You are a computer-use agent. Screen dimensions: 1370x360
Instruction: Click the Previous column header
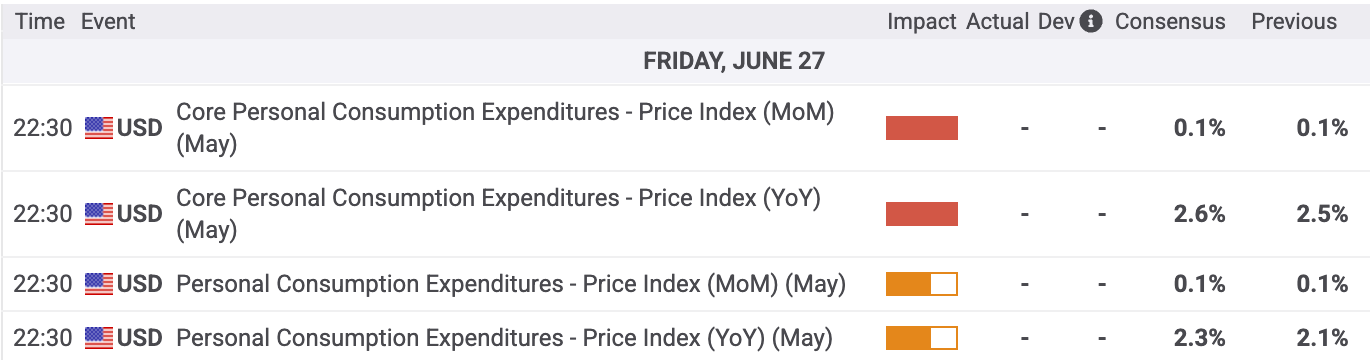coord(1294,21)
